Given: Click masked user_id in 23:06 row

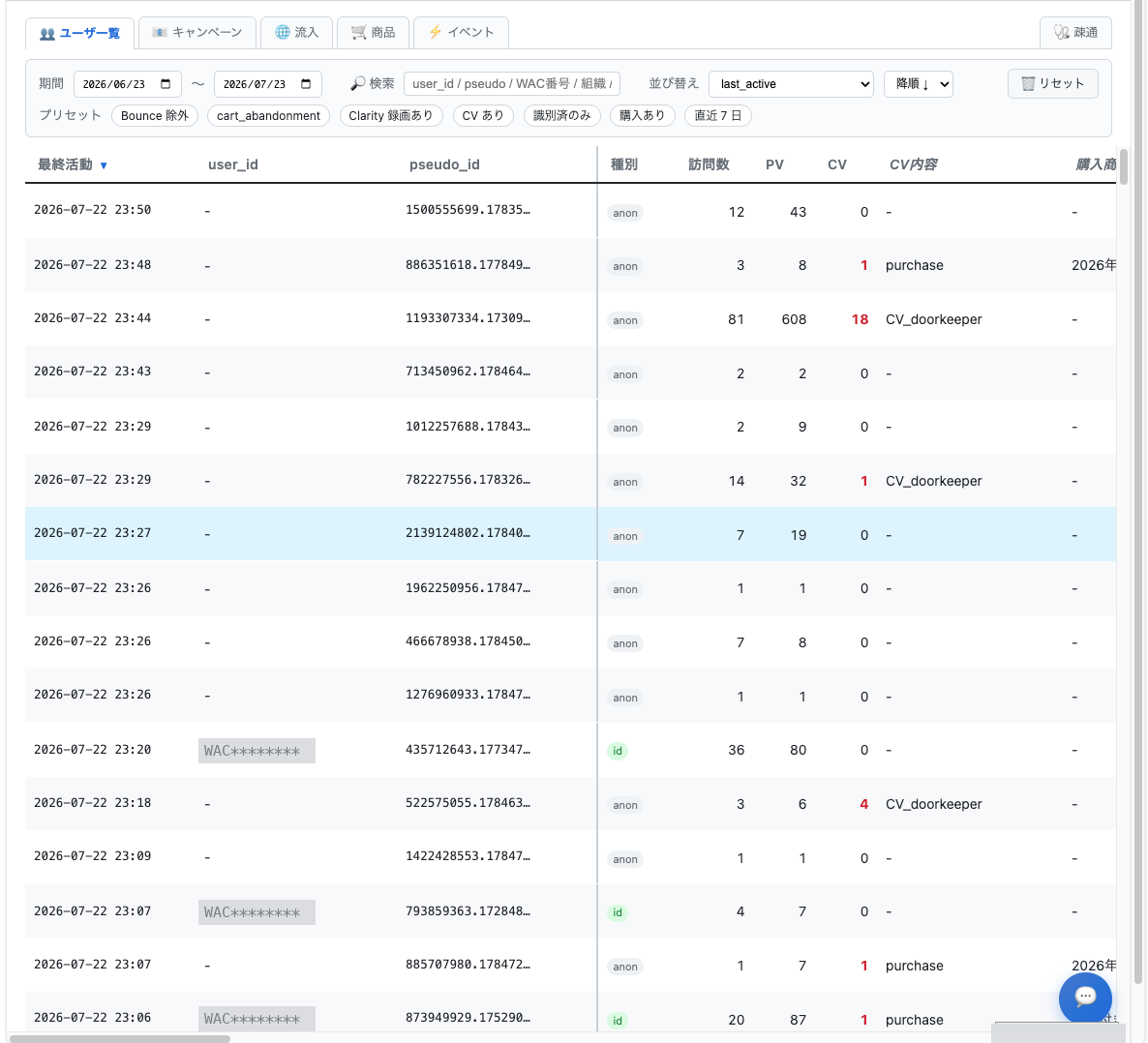Looking at the screenshot, I should click(x=257, y=1019).
